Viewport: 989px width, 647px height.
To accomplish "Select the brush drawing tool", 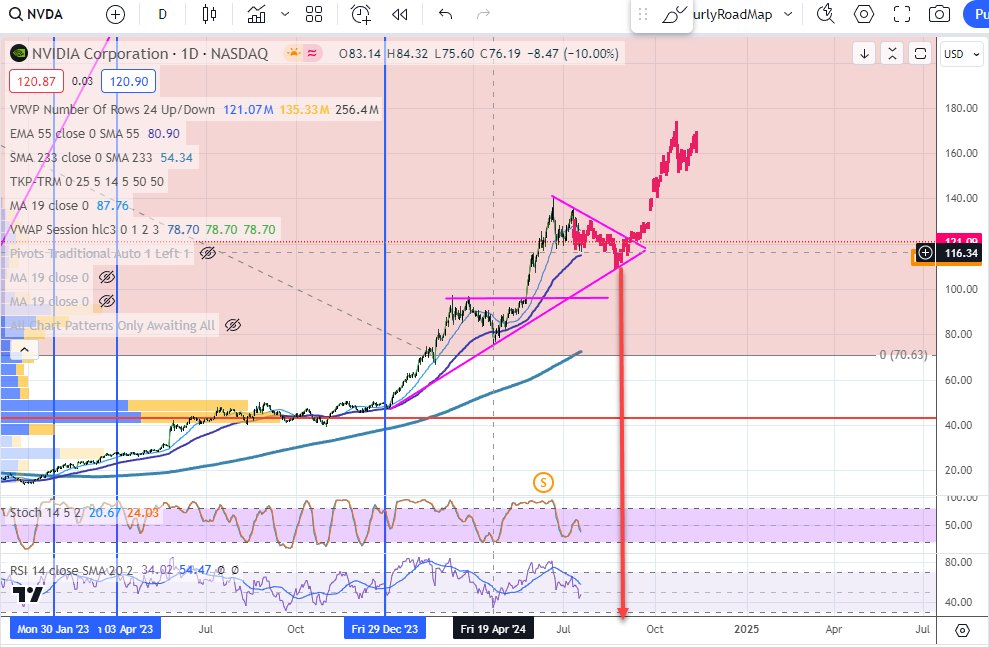I will pyautogui.click(x=674, y=14).
